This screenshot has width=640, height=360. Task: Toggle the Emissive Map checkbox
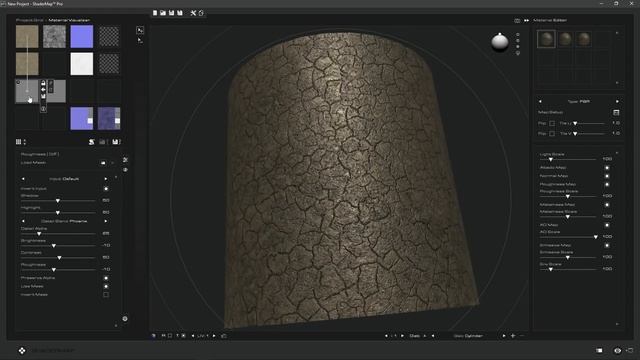tap(607, 245)
